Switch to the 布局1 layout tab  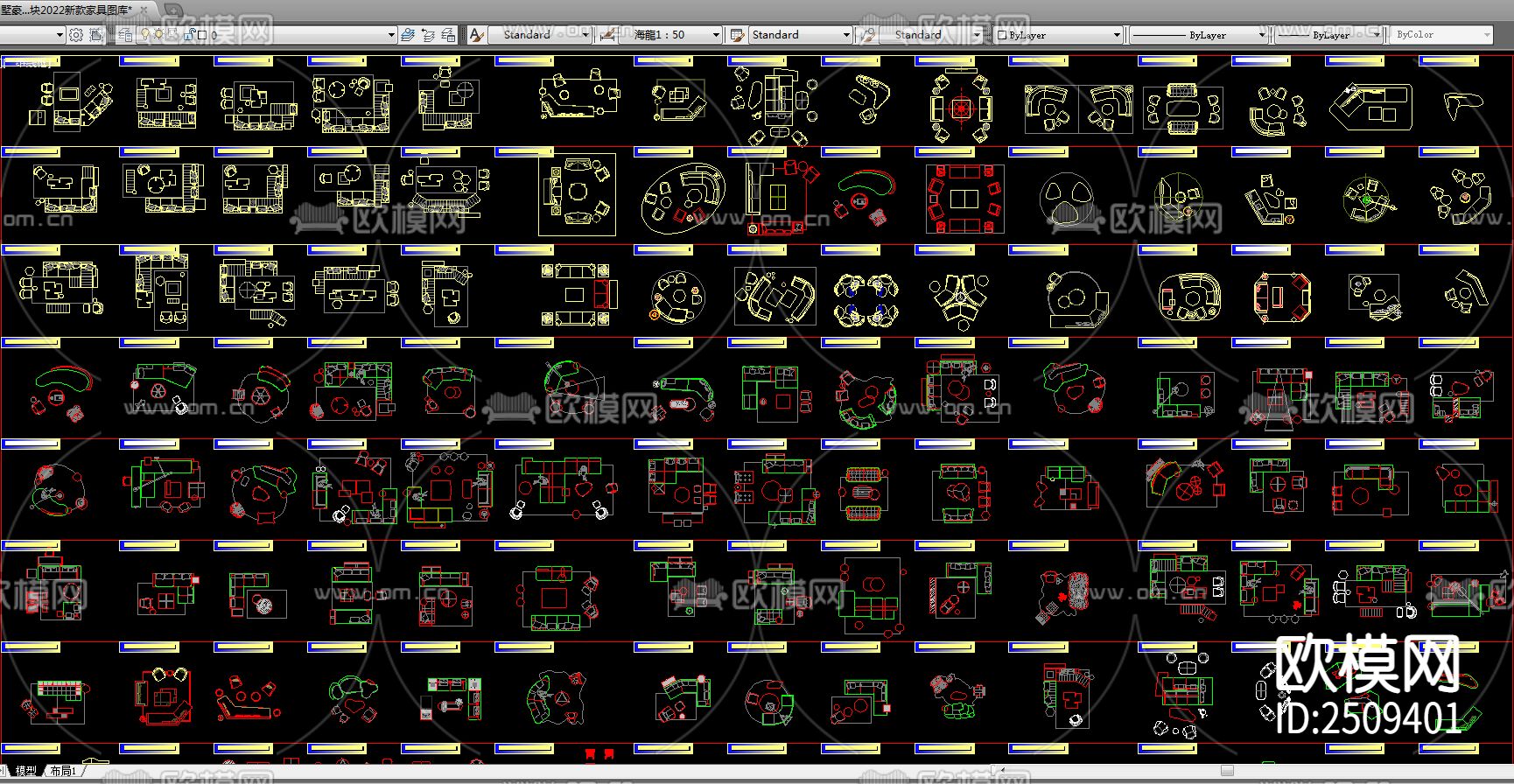tap(63, 771)
